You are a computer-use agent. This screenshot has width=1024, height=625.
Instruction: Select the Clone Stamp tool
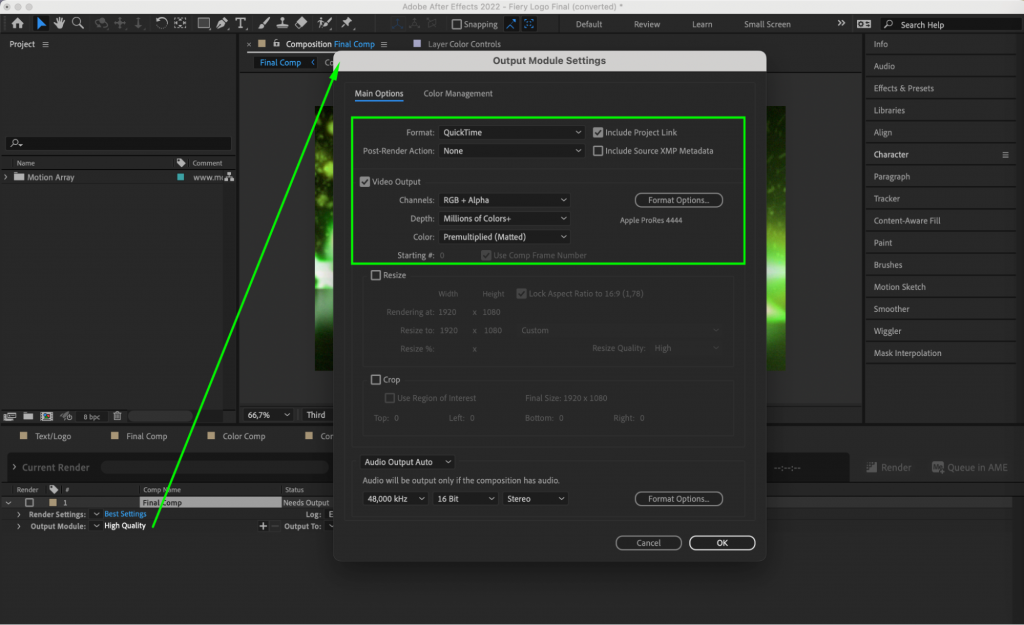281,23
